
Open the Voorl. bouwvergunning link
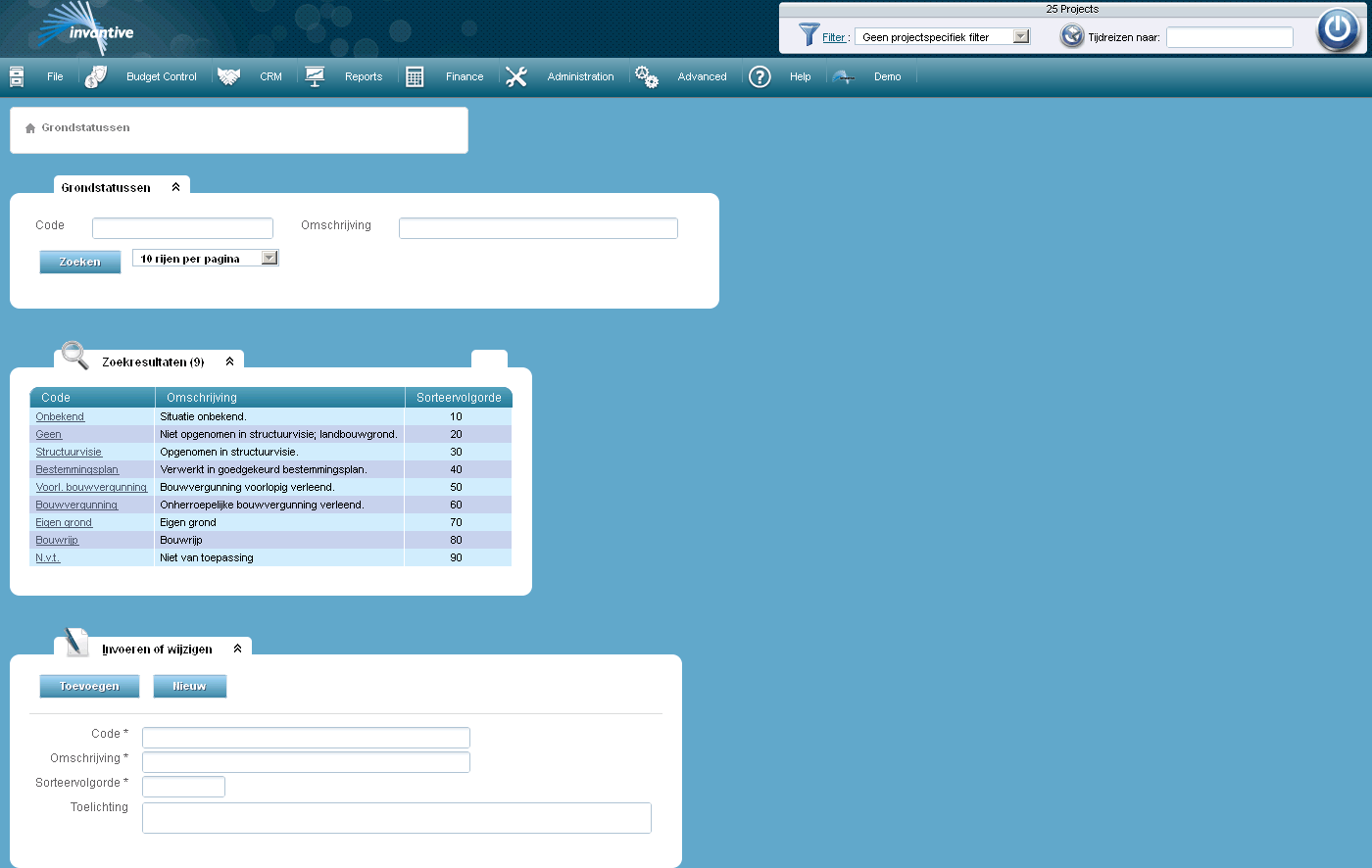(x=91, y=487)
